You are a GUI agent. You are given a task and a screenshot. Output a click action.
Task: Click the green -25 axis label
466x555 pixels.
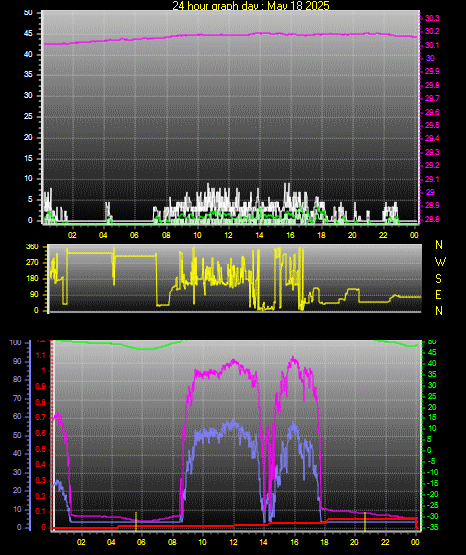coord(432,505)
